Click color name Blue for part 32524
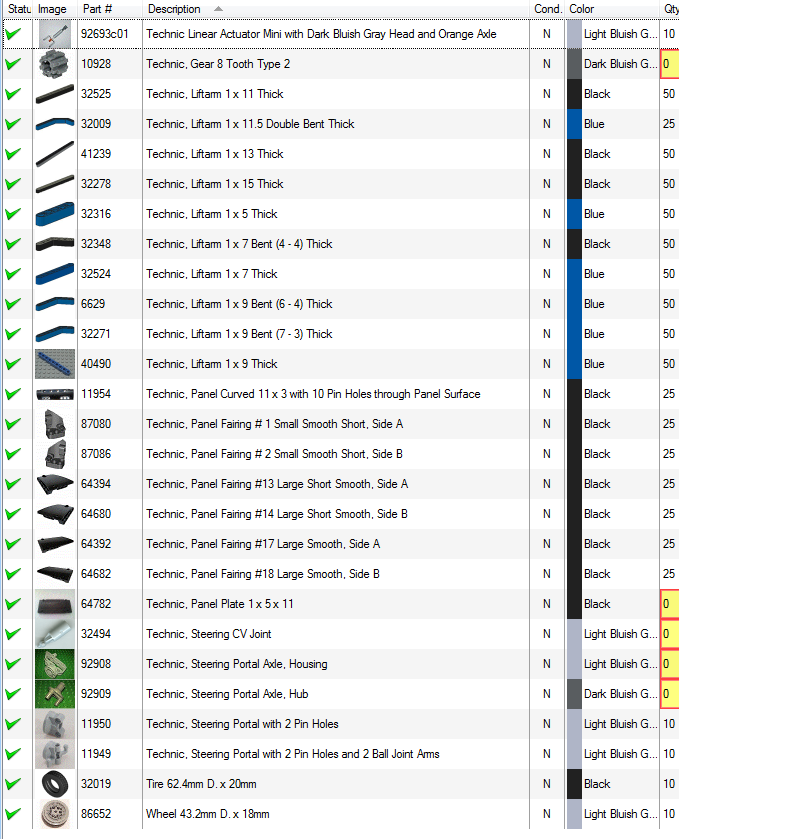Image resolution: width=800 pixels, height=839 pixels. pyautogui.click(x=594, y=274)
